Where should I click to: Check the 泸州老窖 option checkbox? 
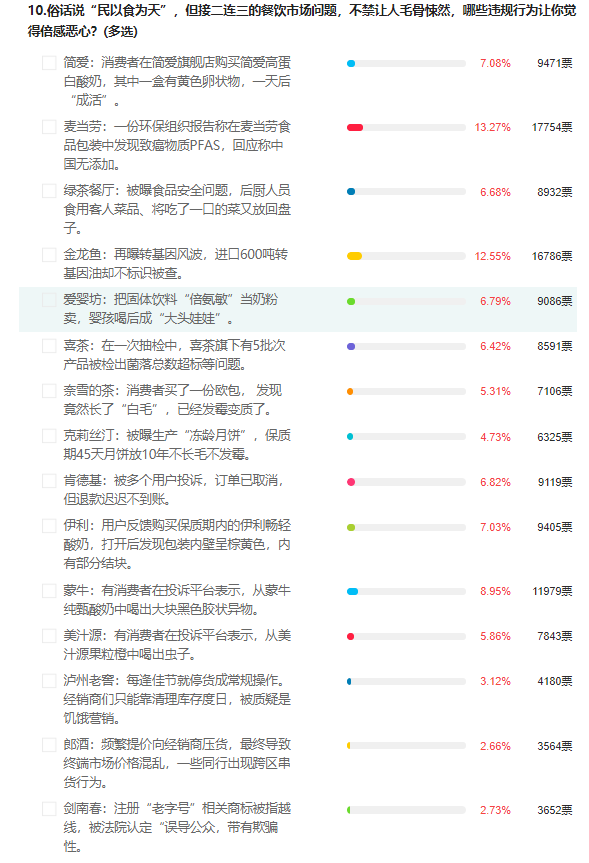[x=49, y=681]
